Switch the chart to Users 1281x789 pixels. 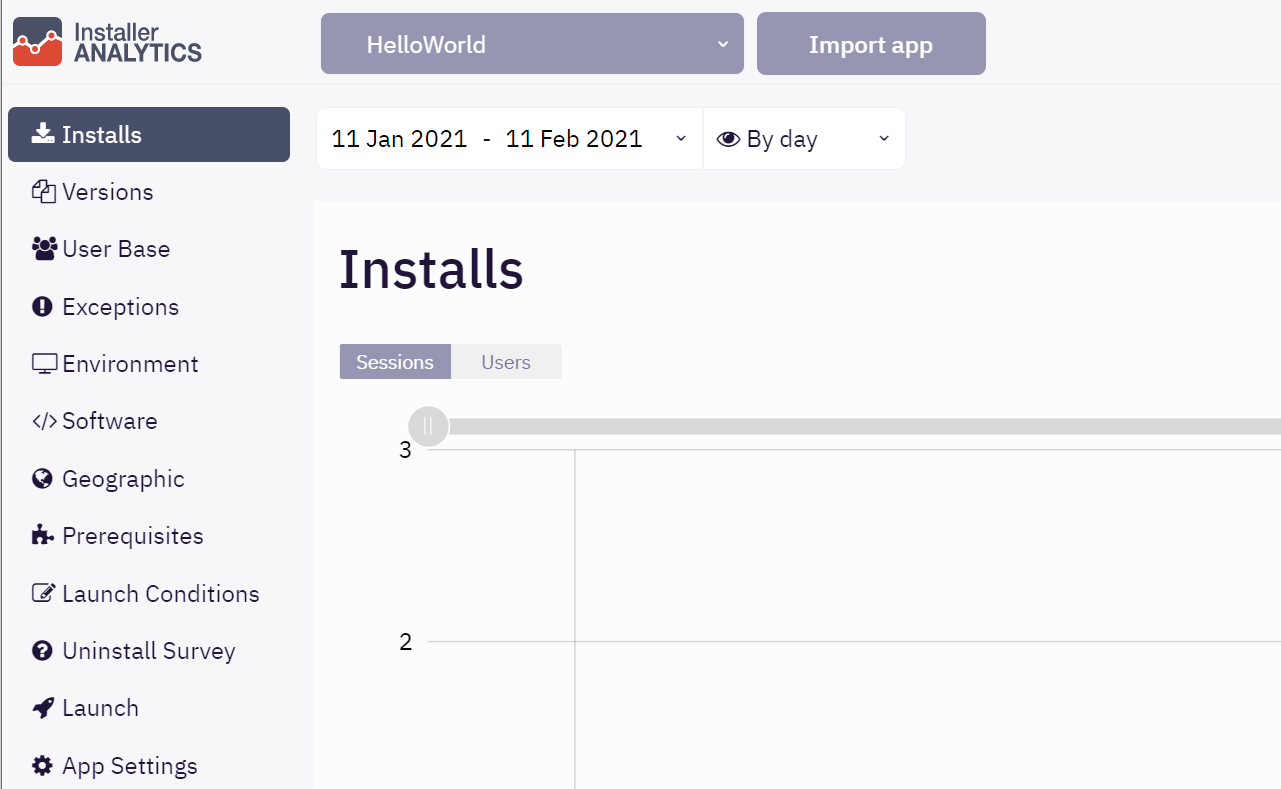(x=506, y=362)
